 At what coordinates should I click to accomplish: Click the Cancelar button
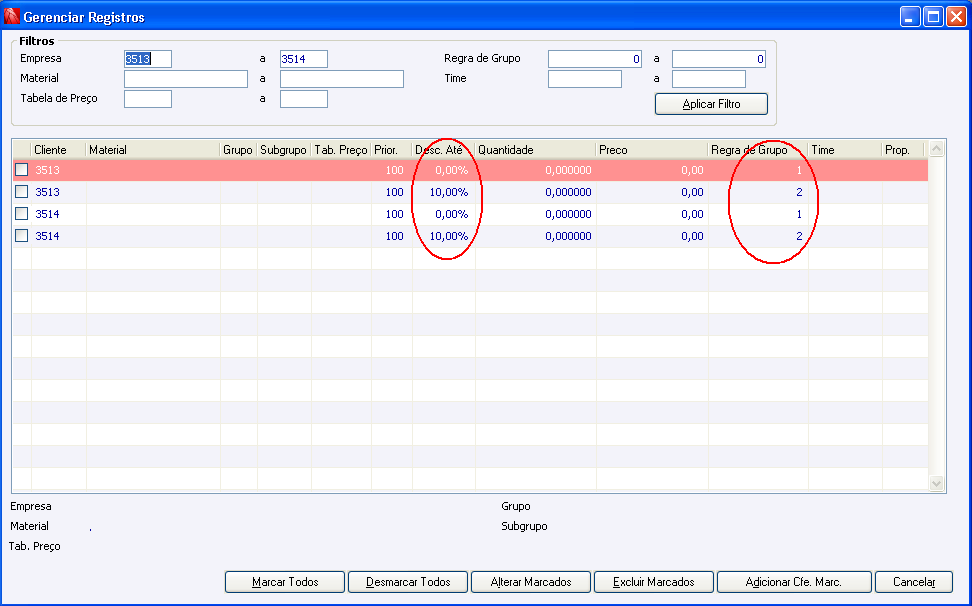coord(914,582)
